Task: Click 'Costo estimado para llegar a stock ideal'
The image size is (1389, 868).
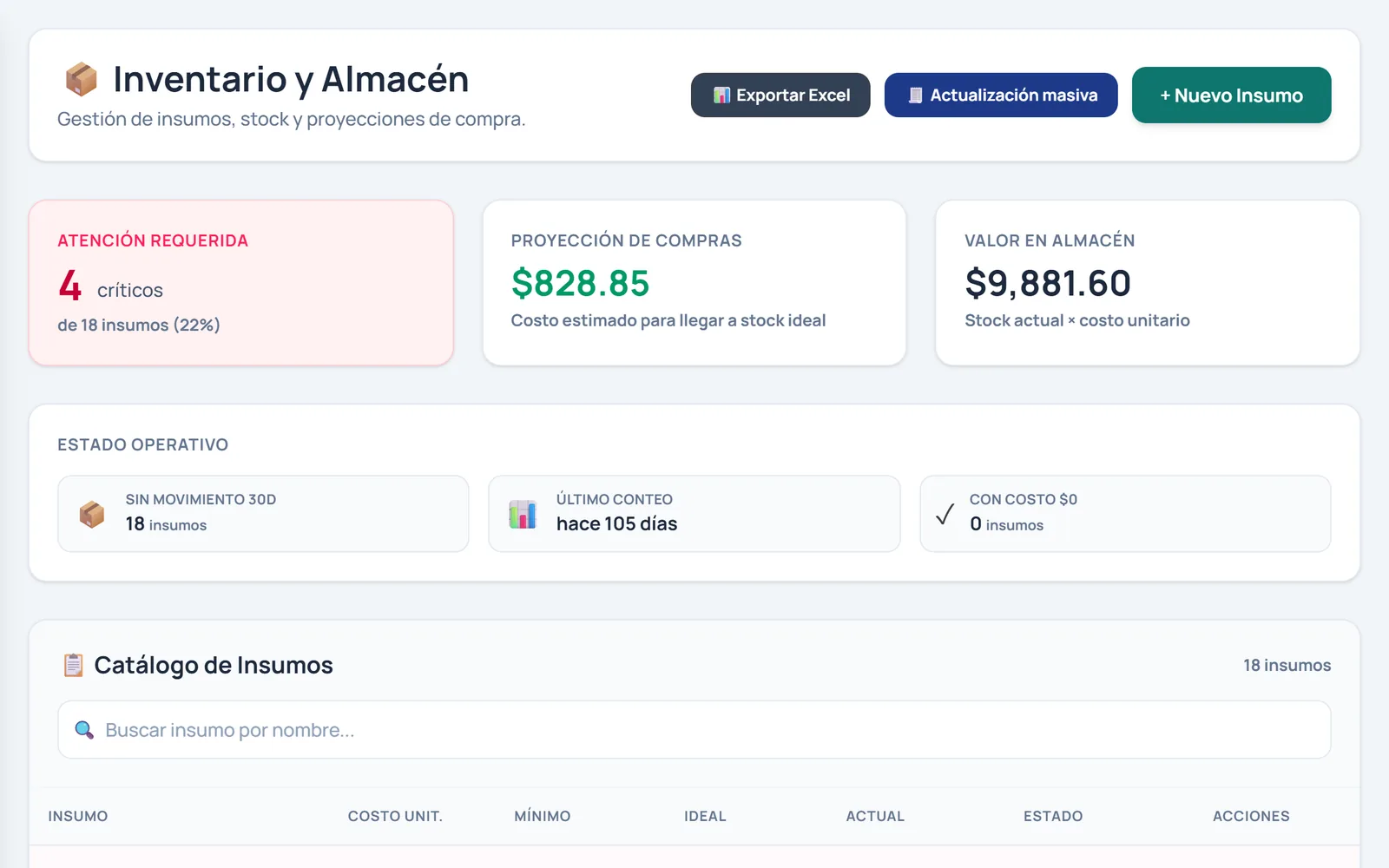Action: coord(668,320)
